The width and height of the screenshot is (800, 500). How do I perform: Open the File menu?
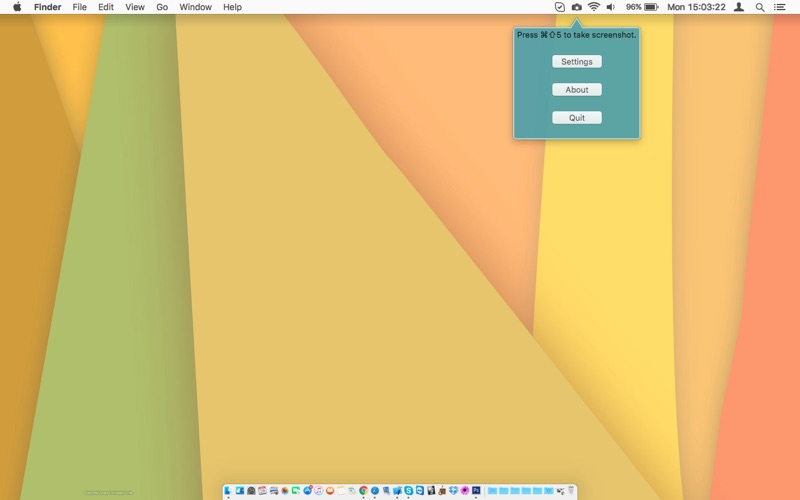click(79, 7)
